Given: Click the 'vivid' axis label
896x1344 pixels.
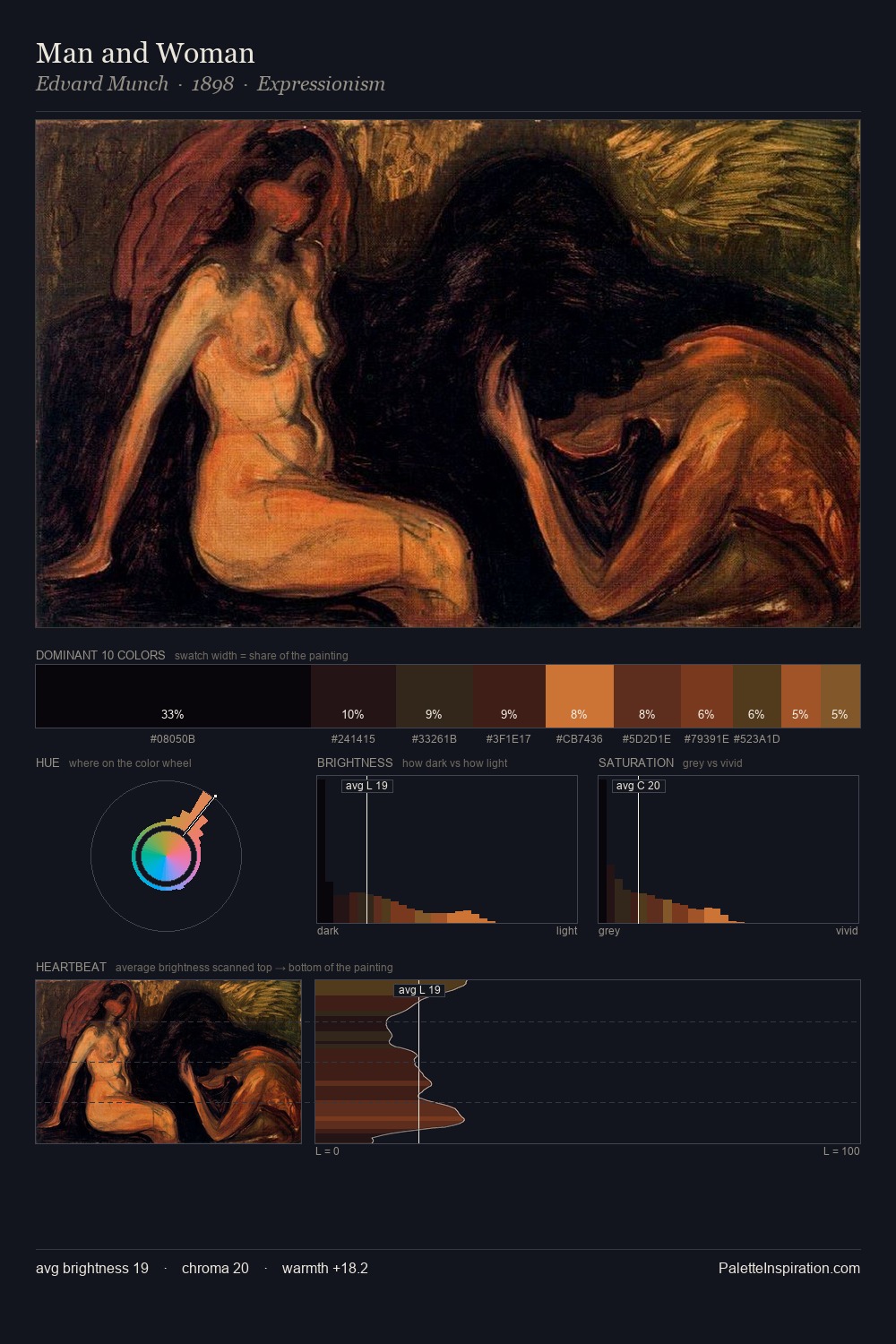Looking at the screenshot, I should pos(847,931).
